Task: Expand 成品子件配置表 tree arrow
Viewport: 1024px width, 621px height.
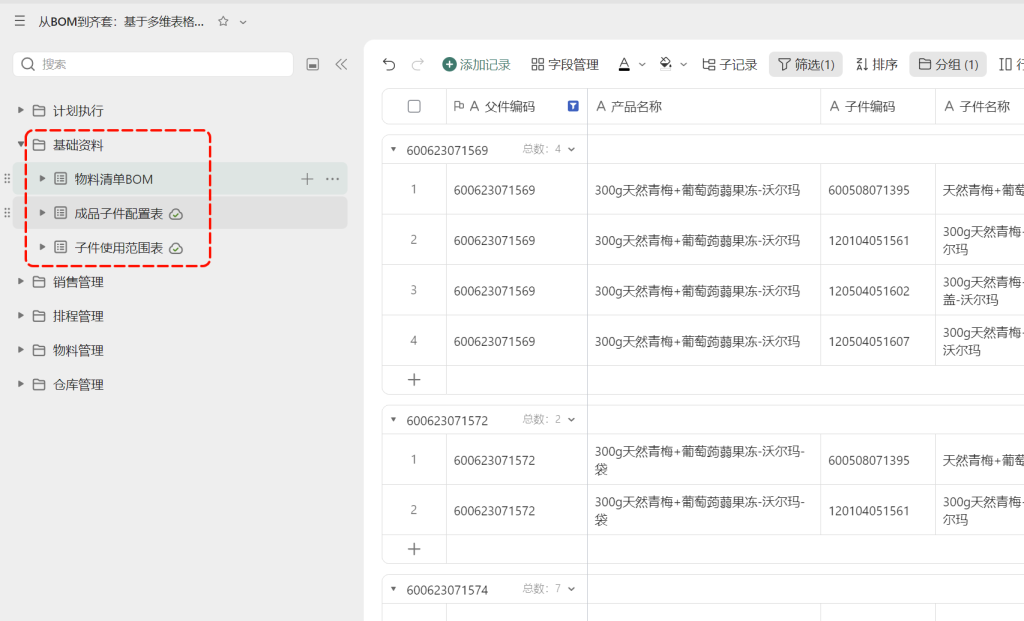Action: click(42, 213)
